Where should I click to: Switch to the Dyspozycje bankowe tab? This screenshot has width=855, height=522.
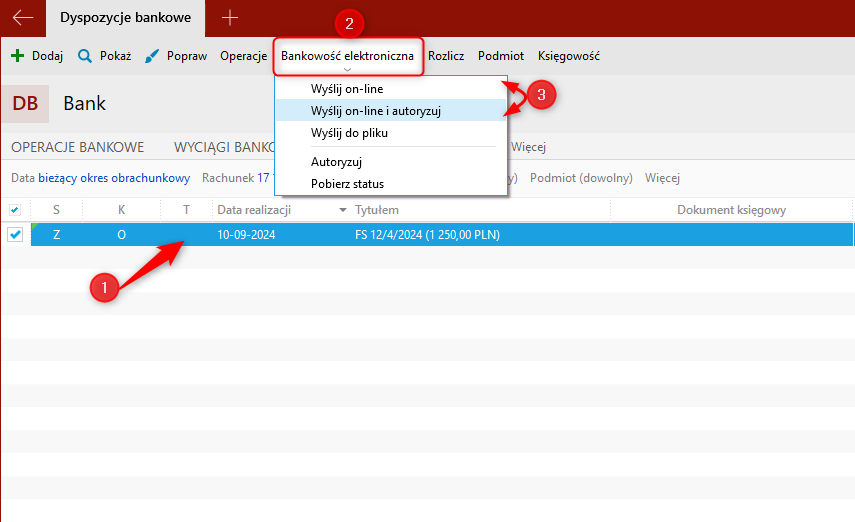(125, 17)
